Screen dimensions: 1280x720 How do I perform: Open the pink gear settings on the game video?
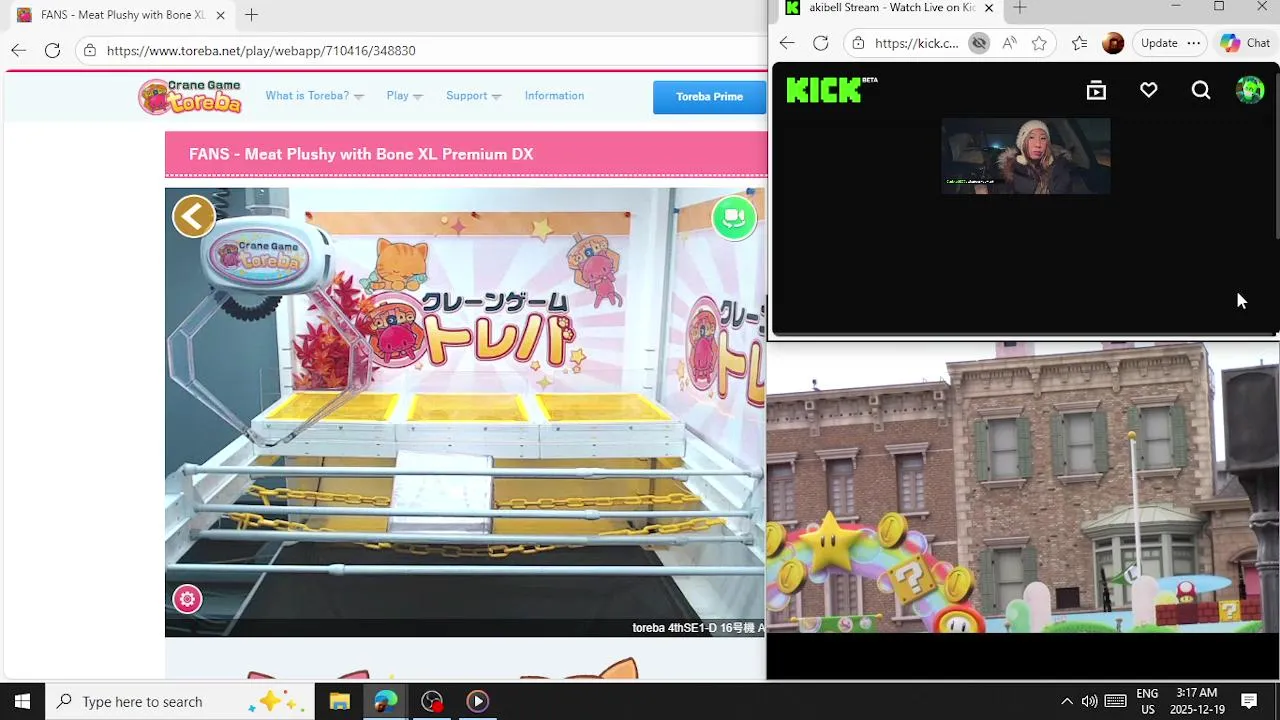click(x=187, y=599)
